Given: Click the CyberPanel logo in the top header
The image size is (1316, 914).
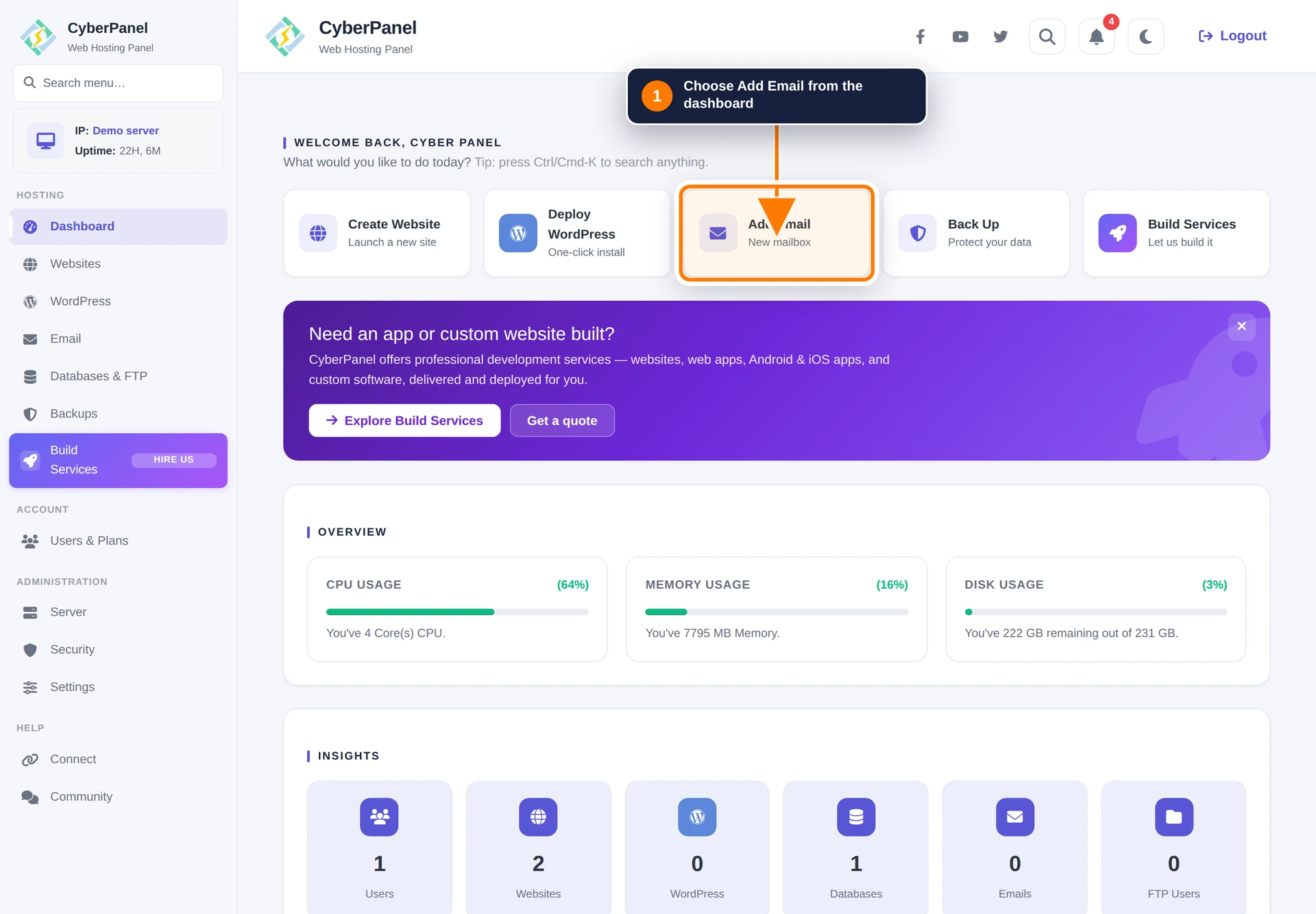Looking at the screenshot, I should (x=285, y=36).
